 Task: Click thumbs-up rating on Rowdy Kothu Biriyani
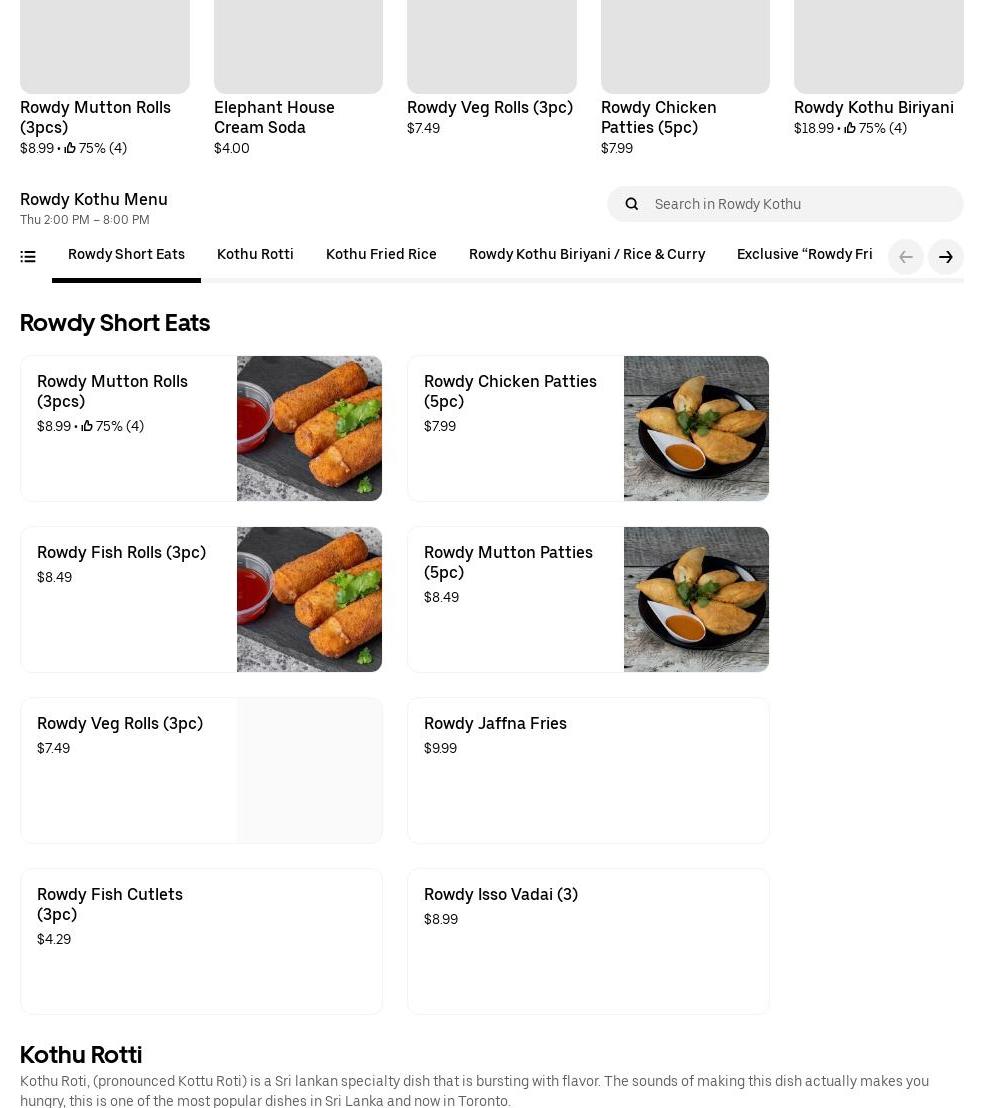[850, 128]
